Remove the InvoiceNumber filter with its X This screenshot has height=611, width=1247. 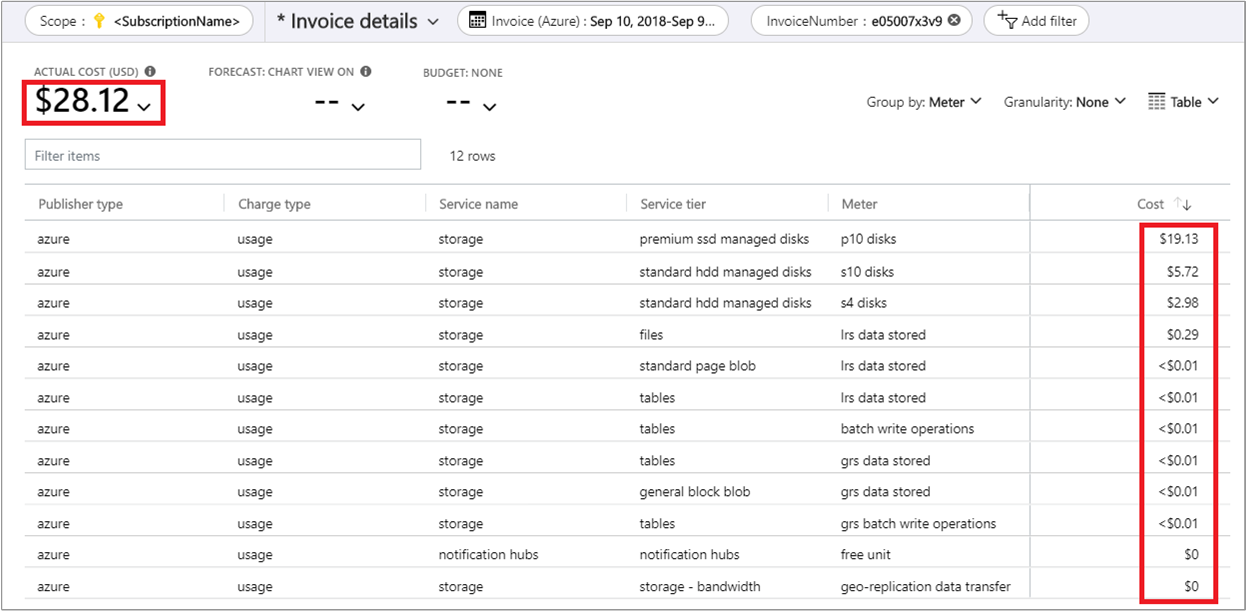[x=953, y=20]
